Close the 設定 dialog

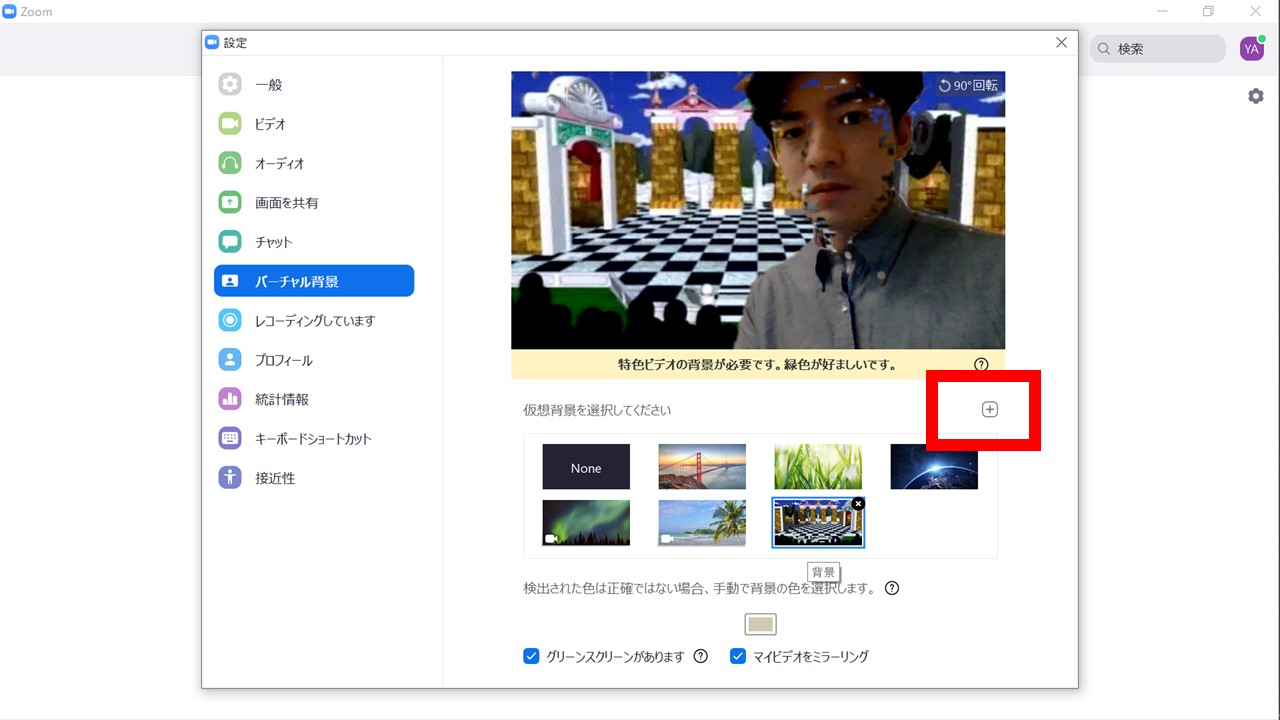[1061, 42]
